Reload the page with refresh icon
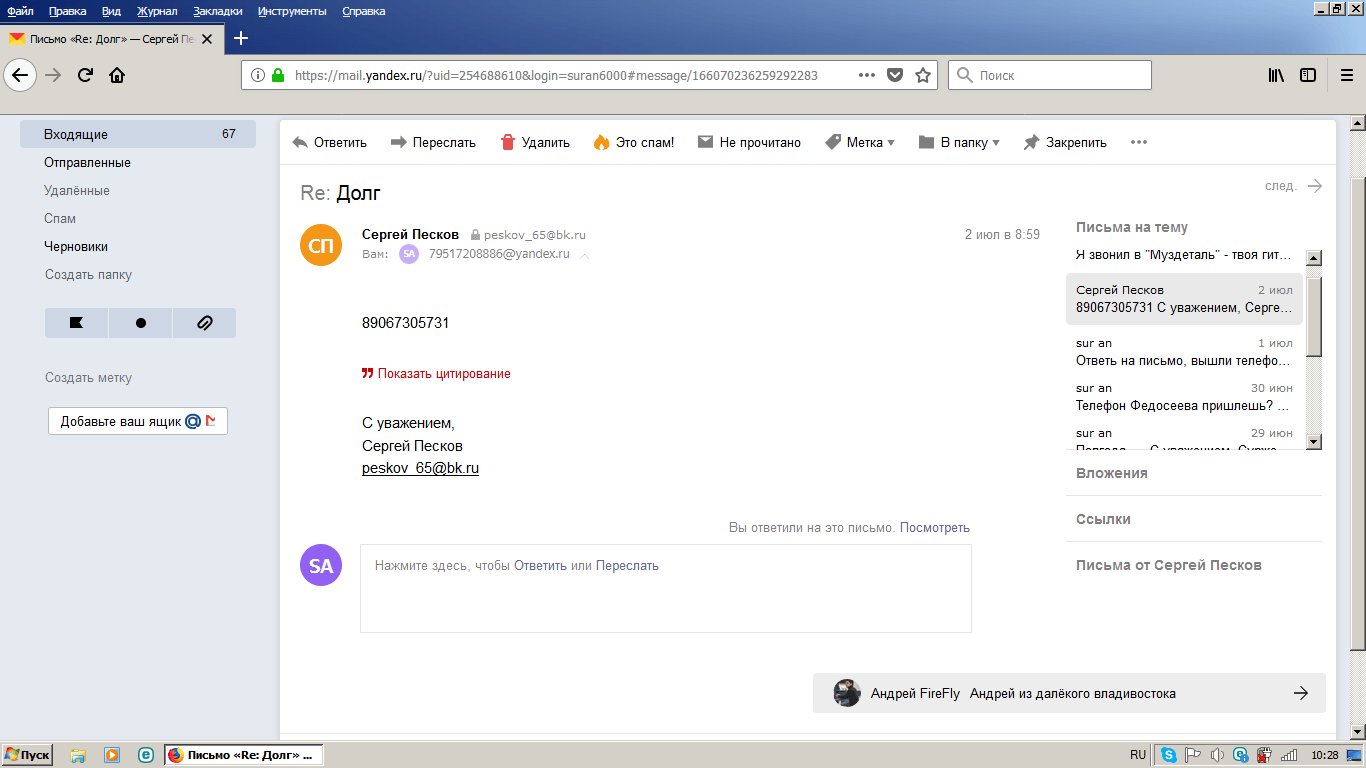1366x768 pixels. (85, 75)
